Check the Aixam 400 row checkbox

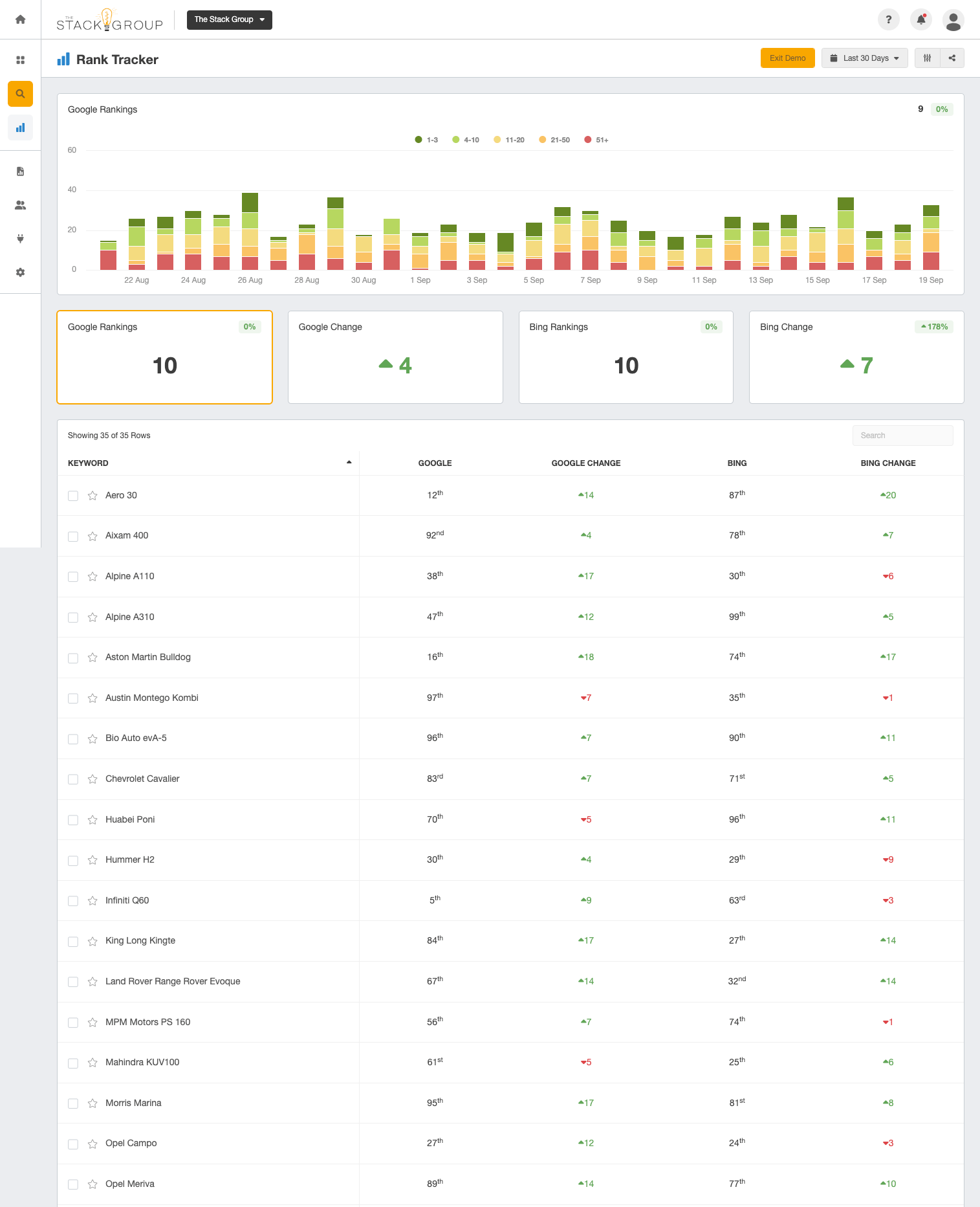click(x=73, y=536)
